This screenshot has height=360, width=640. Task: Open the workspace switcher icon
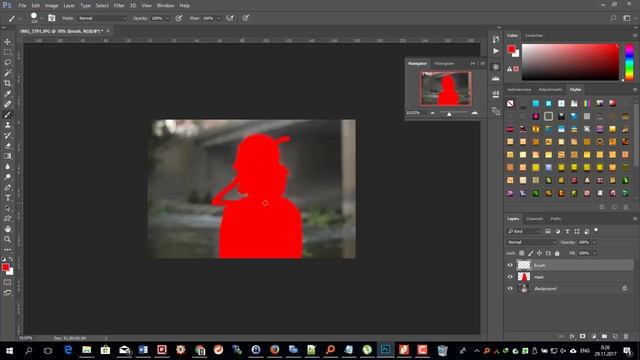(x=627, y=18)
